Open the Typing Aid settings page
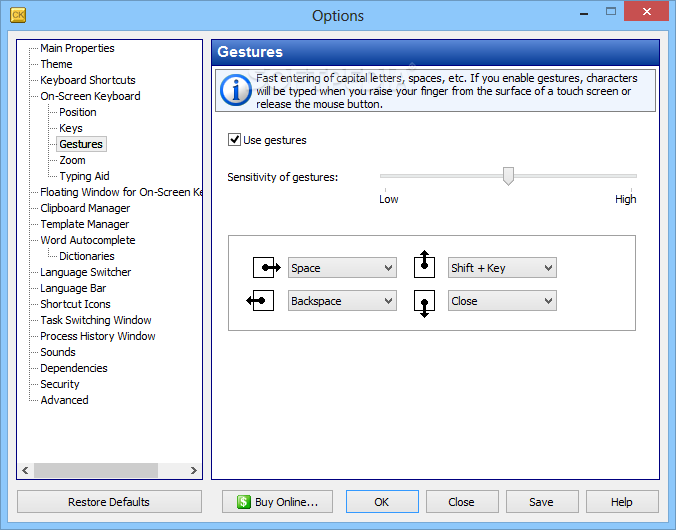 coord(84,176)
